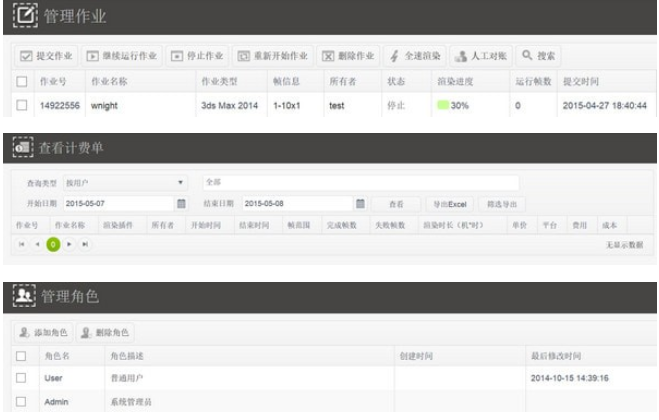Viewport: 659px width, 420px height.
Task: Sort by the 状态 column header
Action: click(x=396, y=82)
